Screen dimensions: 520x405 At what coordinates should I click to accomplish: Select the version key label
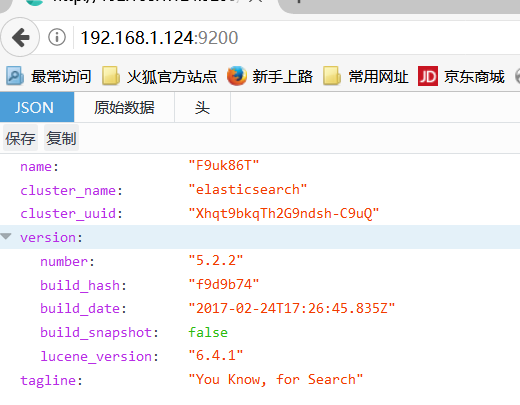51,237
